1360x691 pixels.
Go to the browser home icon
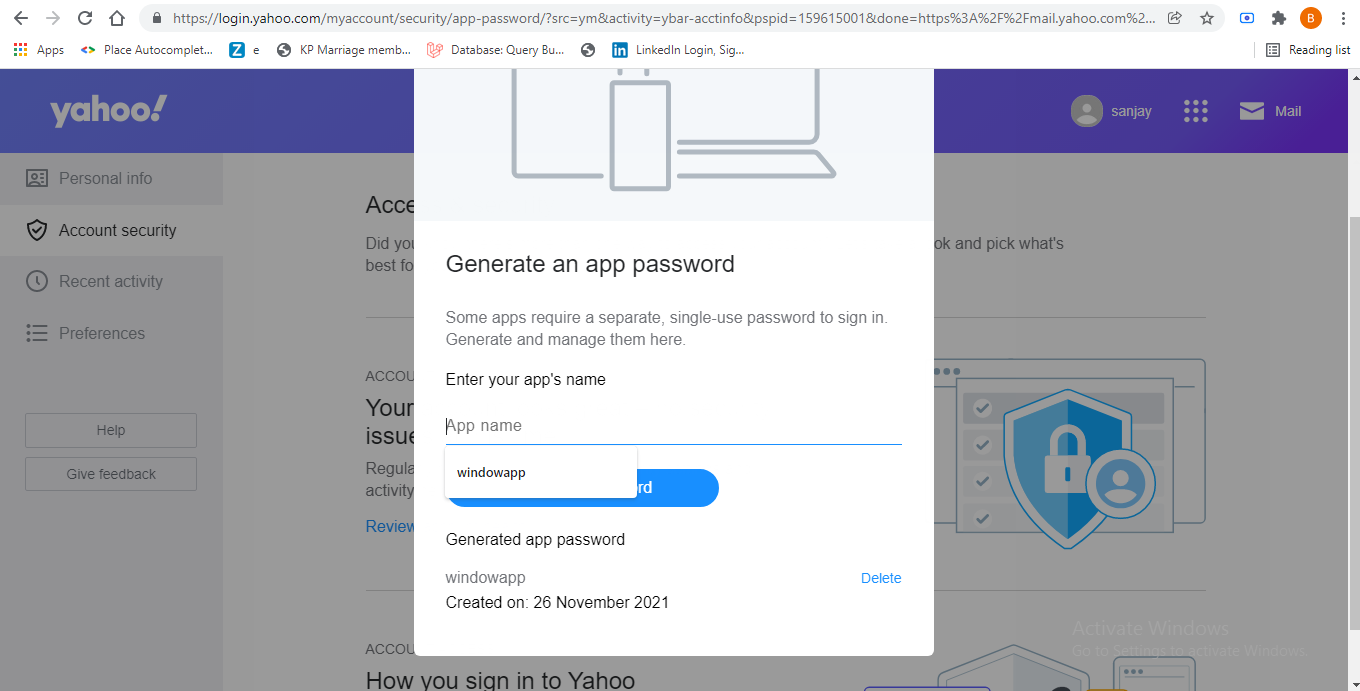(117, 18)
